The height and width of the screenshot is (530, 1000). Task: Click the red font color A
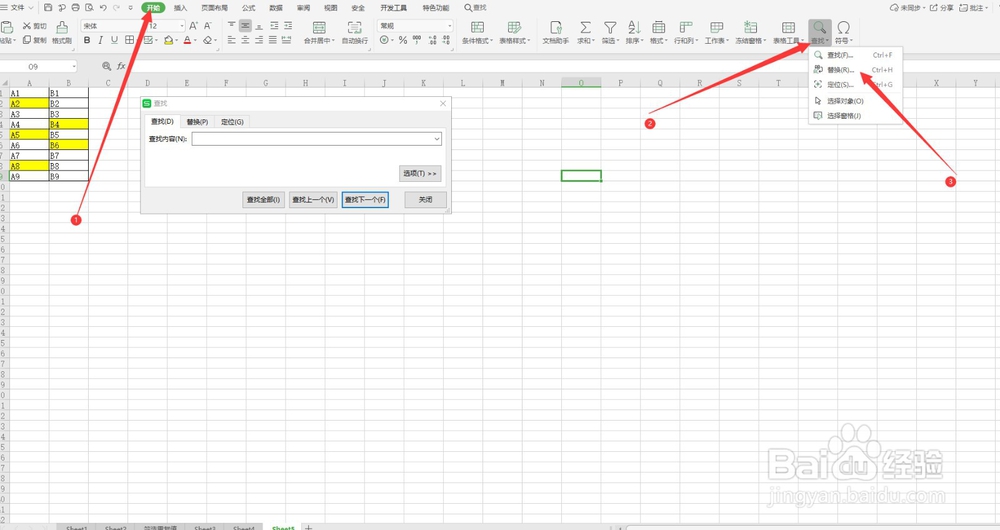[187, 40]
